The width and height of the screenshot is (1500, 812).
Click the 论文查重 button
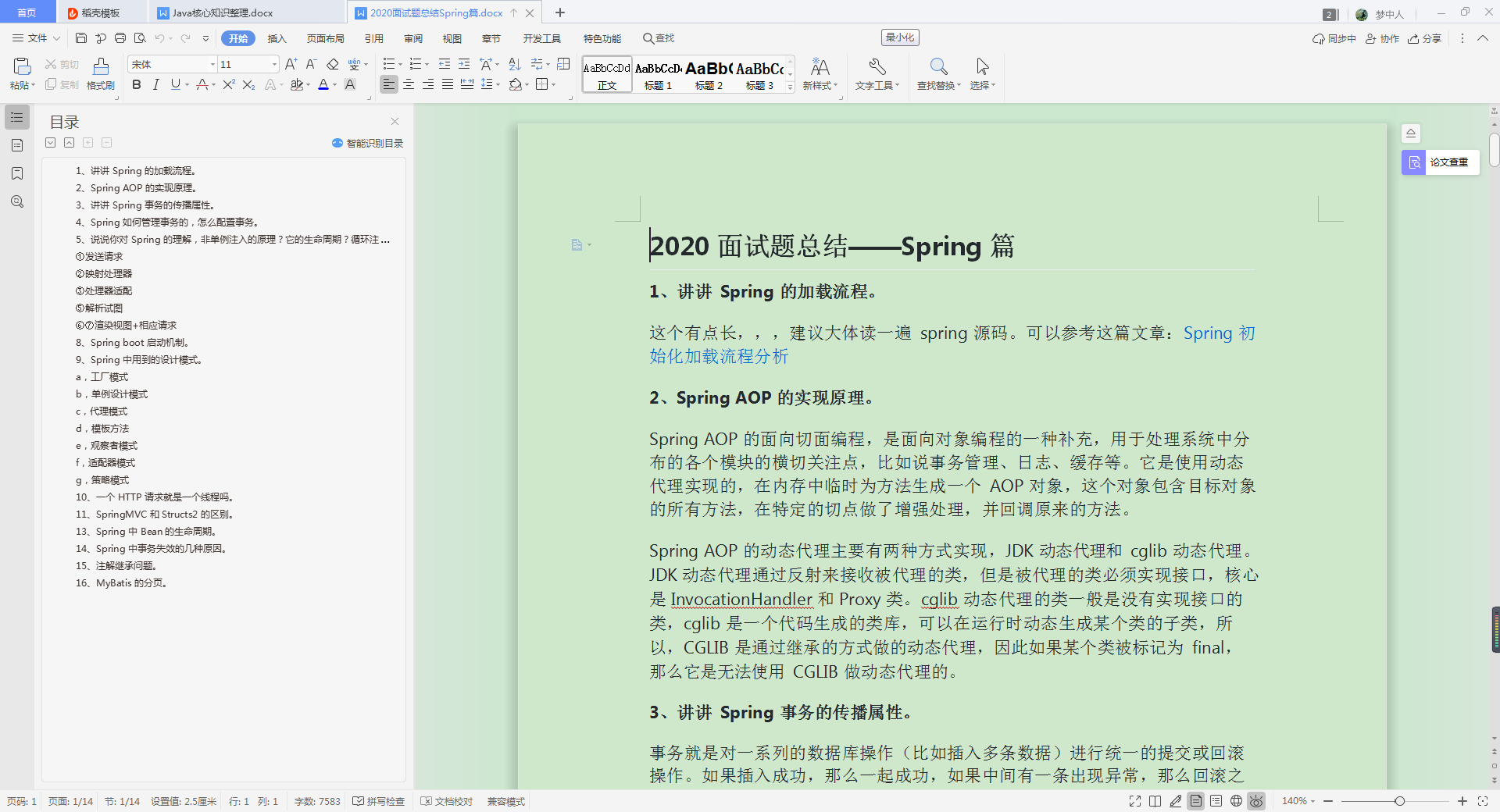click(x=1441, y=162)
